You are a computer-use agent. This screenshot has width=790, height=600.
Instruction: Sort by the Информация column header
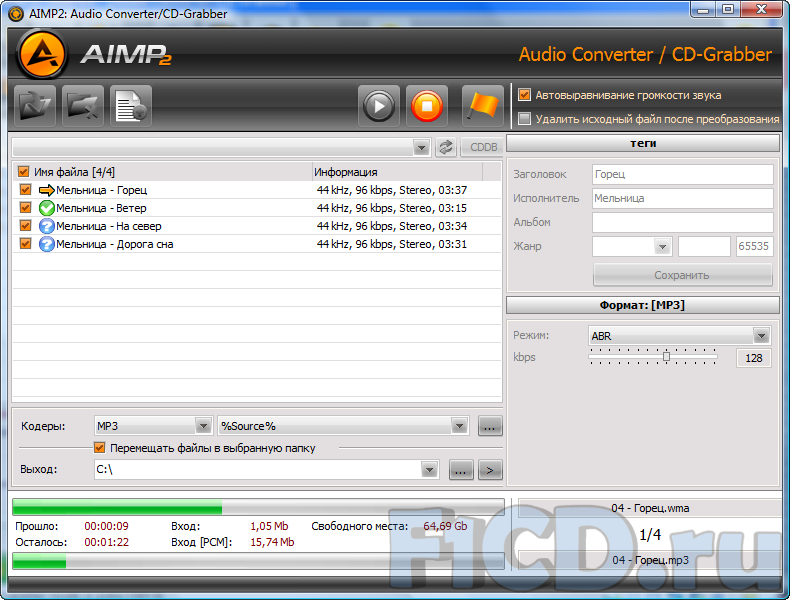pyautogui.click(x=397, y=172)
